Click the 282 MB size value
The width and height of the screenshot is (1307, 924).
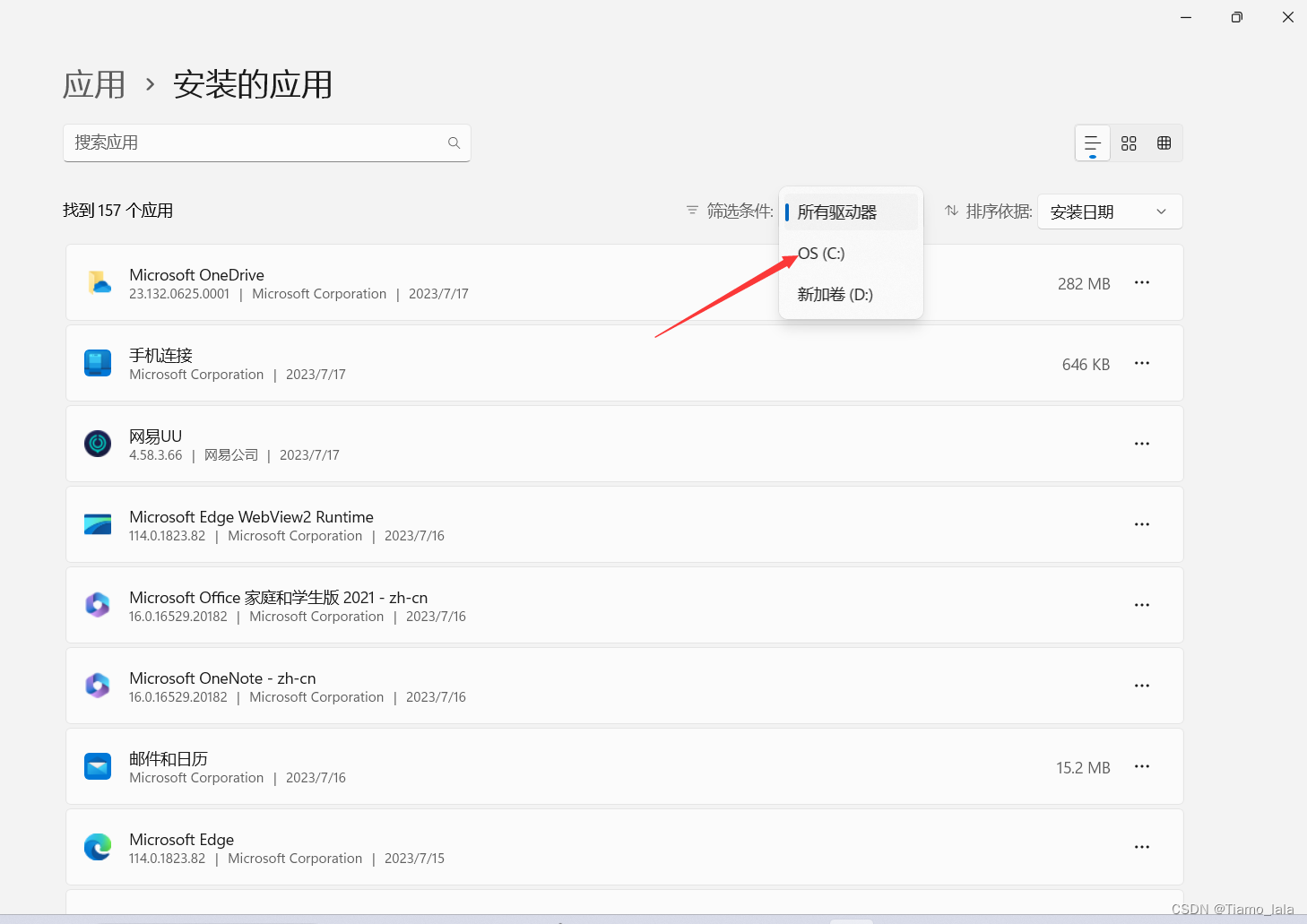tap(1084, 284)
